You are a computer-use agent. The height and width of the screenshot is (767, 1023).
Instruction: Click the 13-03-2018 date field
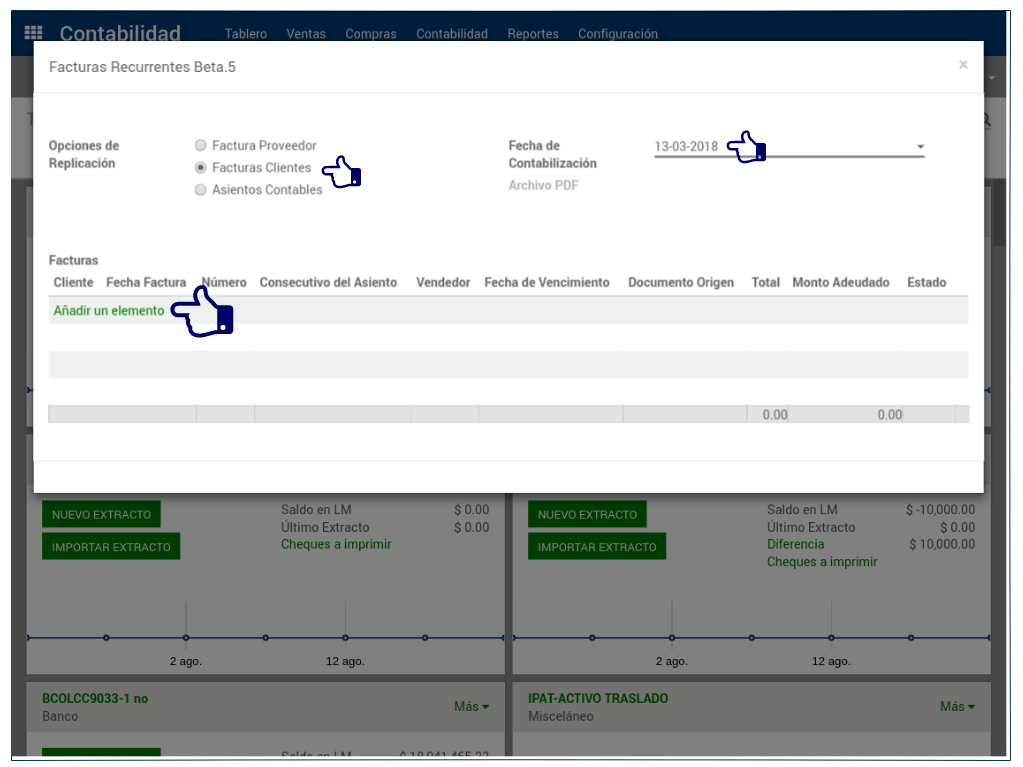687,147
